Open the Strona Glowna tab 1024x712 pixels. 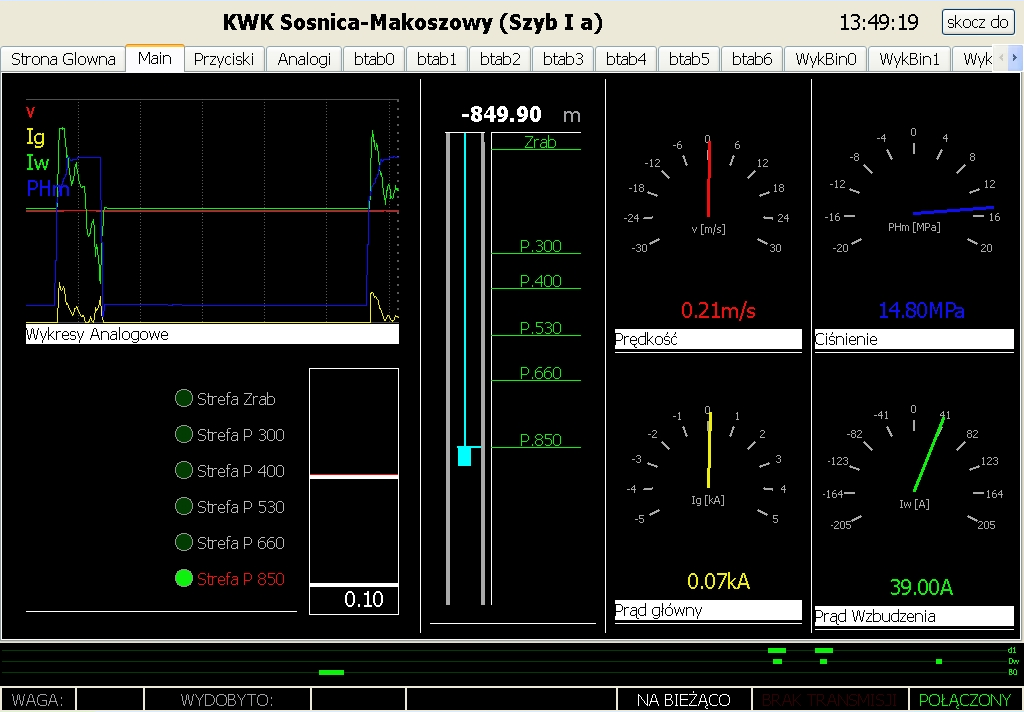[63, 59]
